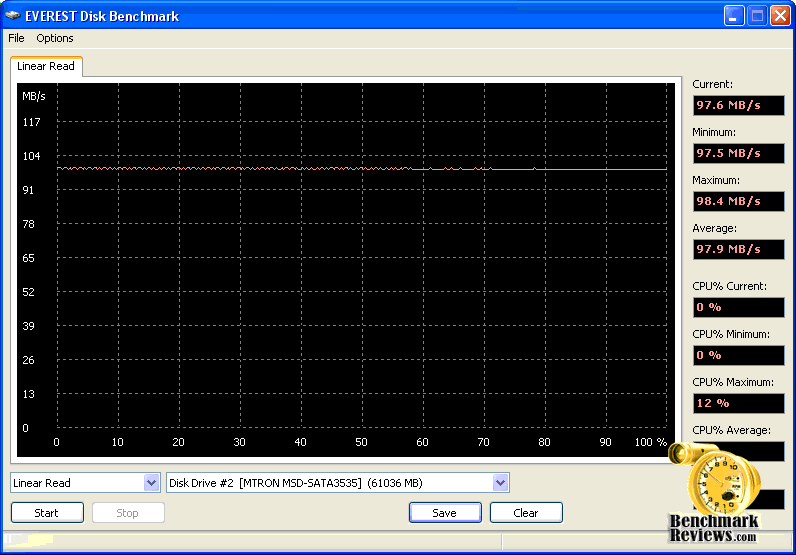Click the MB/s axis label on graph
The height and width of the screenshot is (555, 796).
pos(34,96)
